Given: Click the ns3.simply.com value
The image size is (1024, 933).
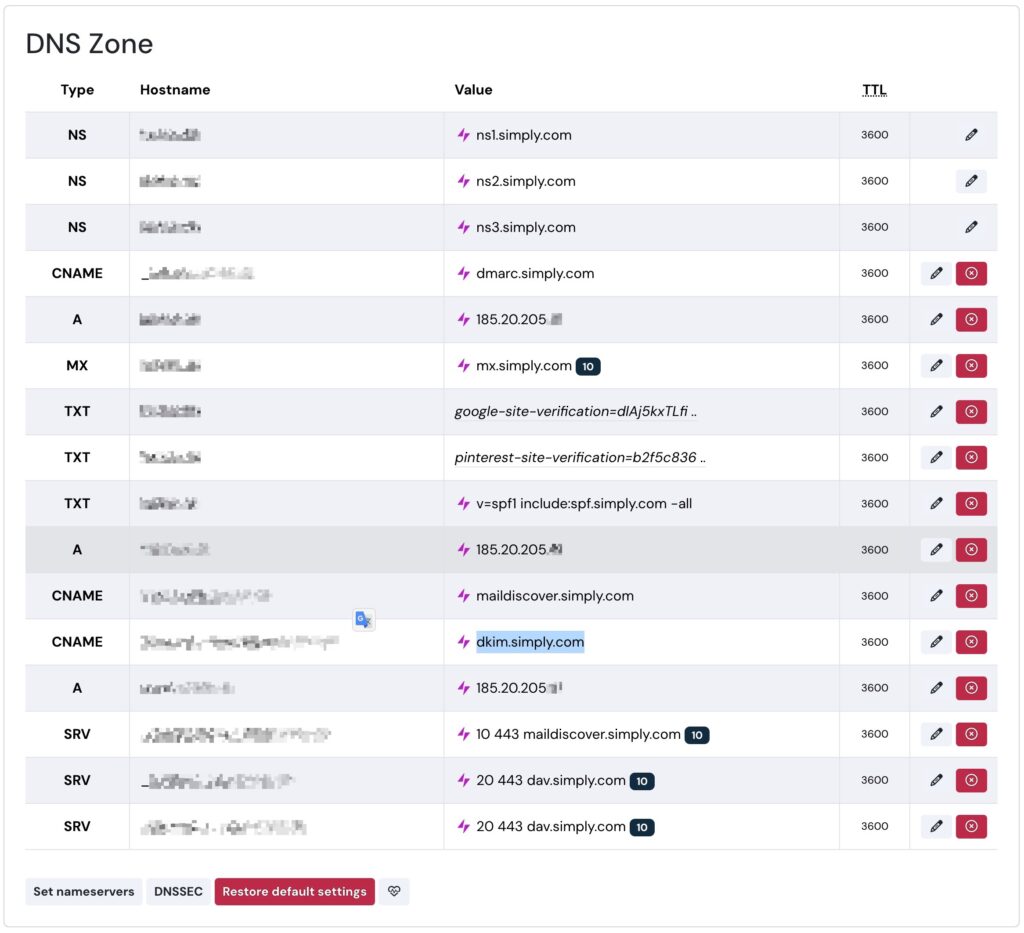Looking at the screenshot, I should (x=526, y=227).
